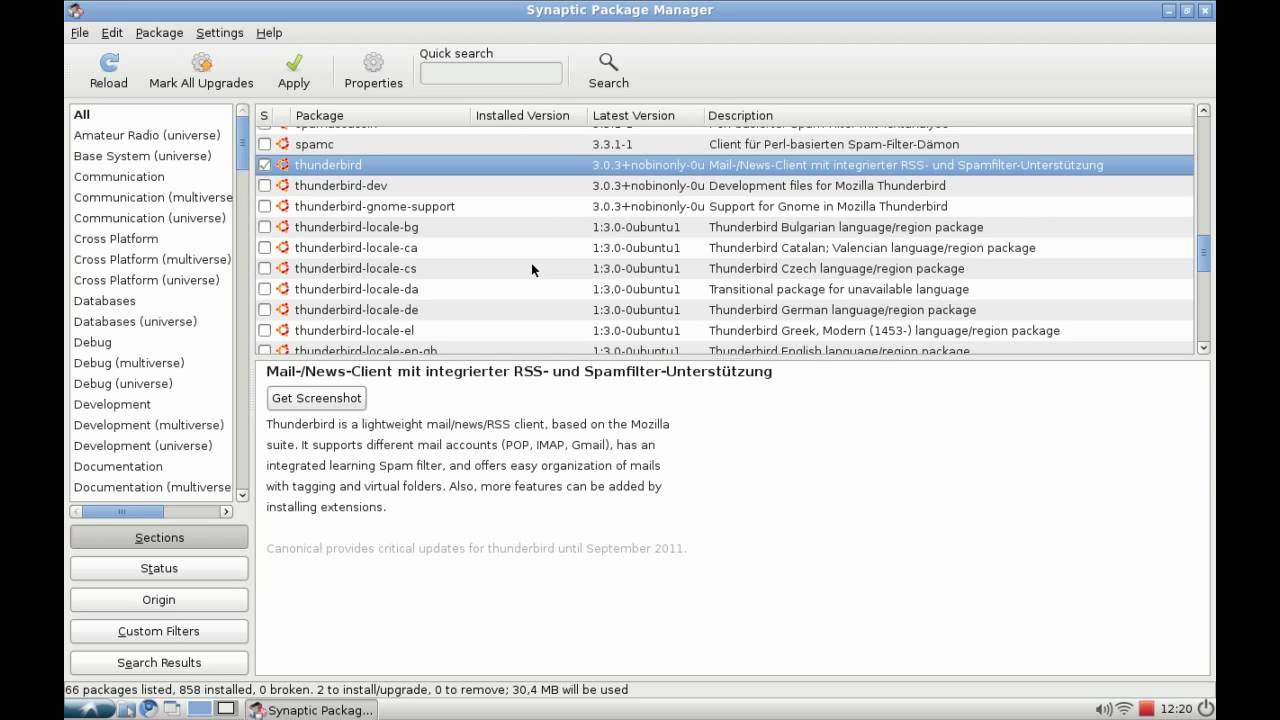Viewport: 1280px width, 720px height.
Task: Click the S status column header
Action: [x=264, y=116]
